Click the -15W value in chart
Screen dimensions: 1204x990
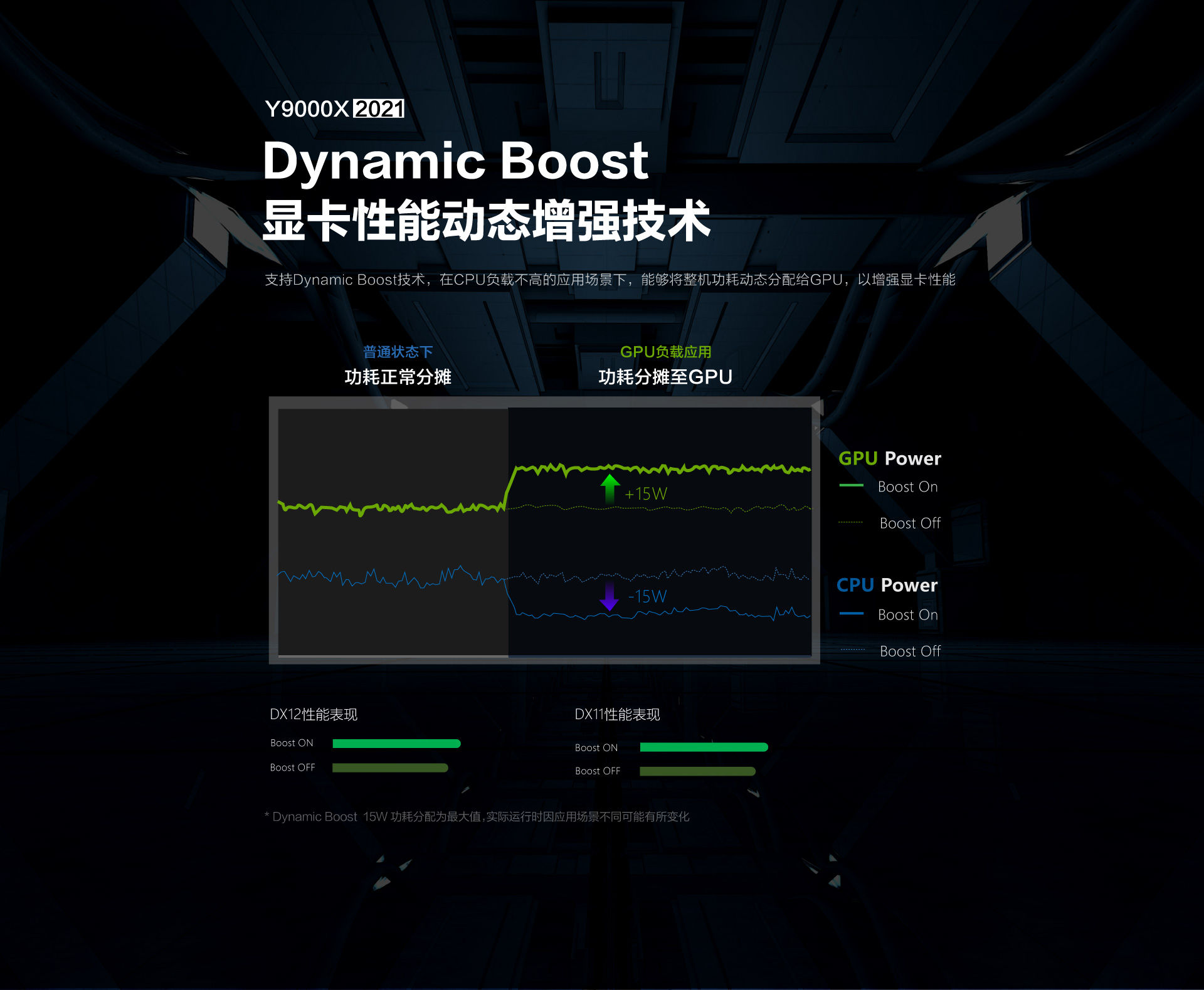[x=647, y=596]
